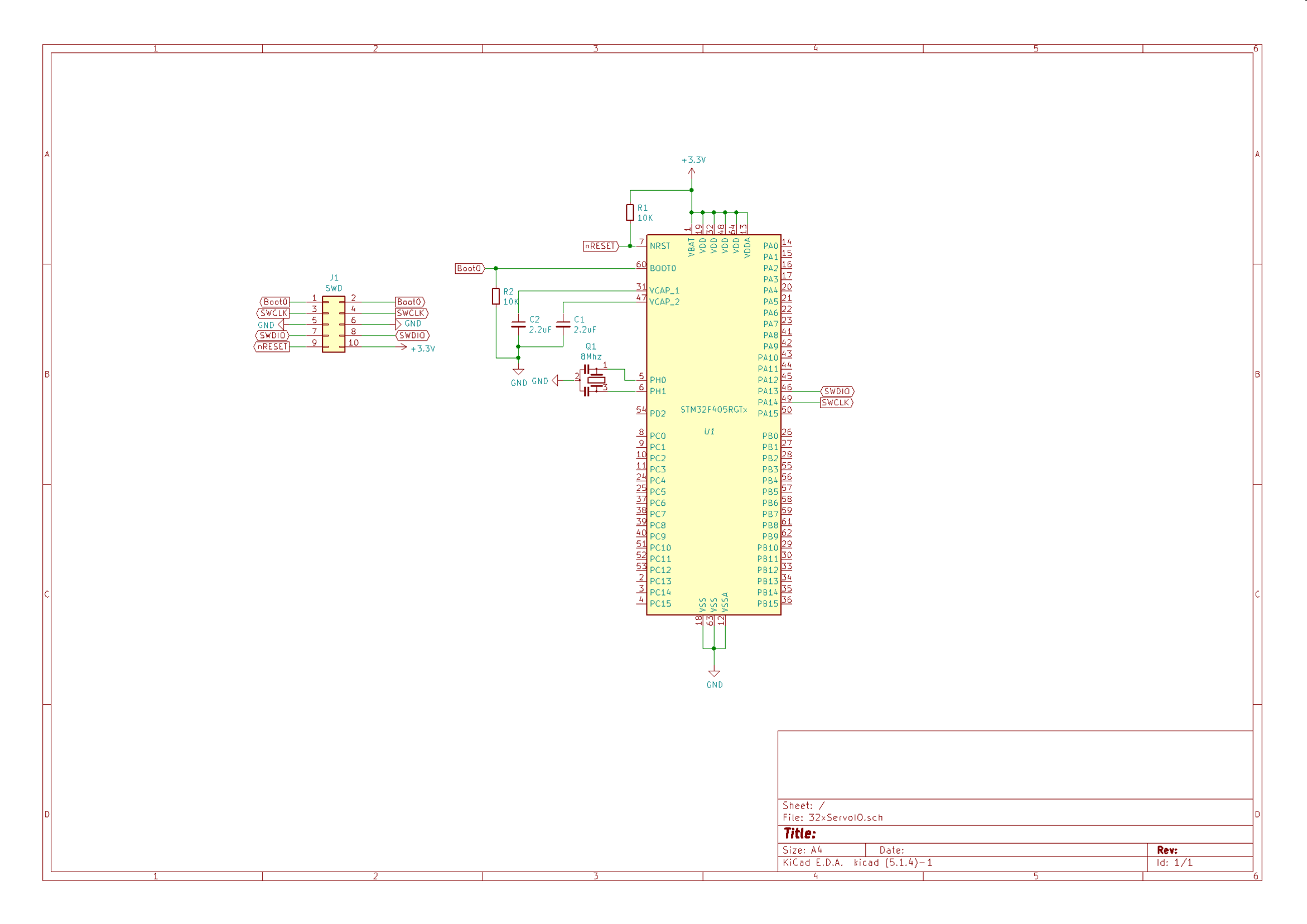Click the 2.2uF value of C2
The height and width of the screenshot is (924, 1307).
pos(539,330)
